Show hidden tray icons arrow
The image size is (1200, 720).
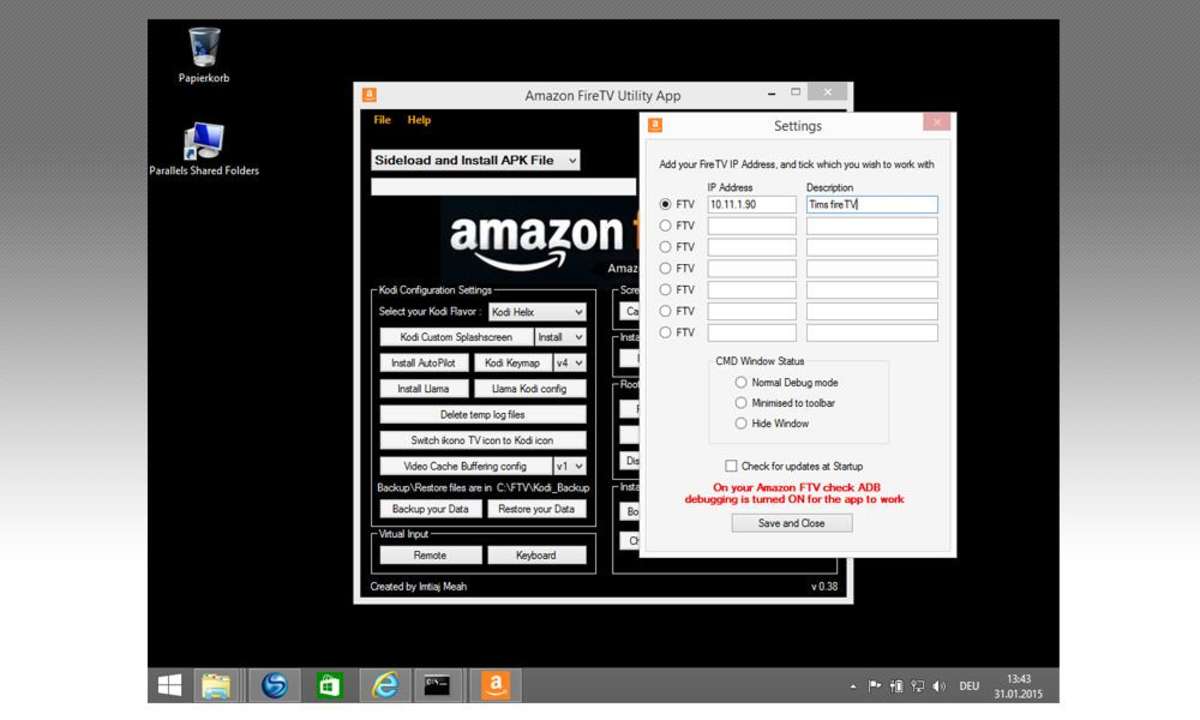point(853,687)
